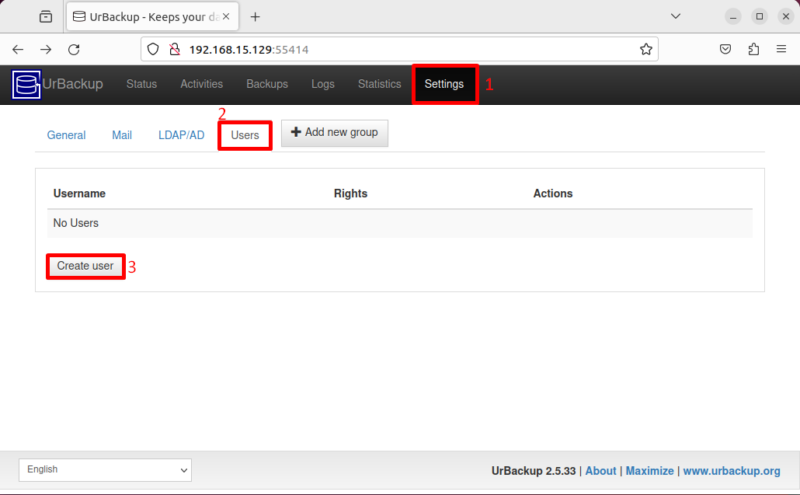Select the UrBackup browser tab

point(153,17)
